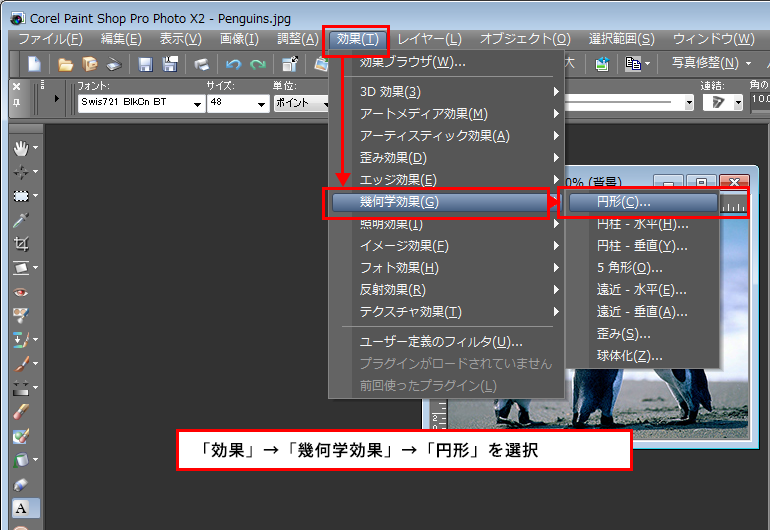Open the ファイル(F) menu

click(x=51, y=39)
